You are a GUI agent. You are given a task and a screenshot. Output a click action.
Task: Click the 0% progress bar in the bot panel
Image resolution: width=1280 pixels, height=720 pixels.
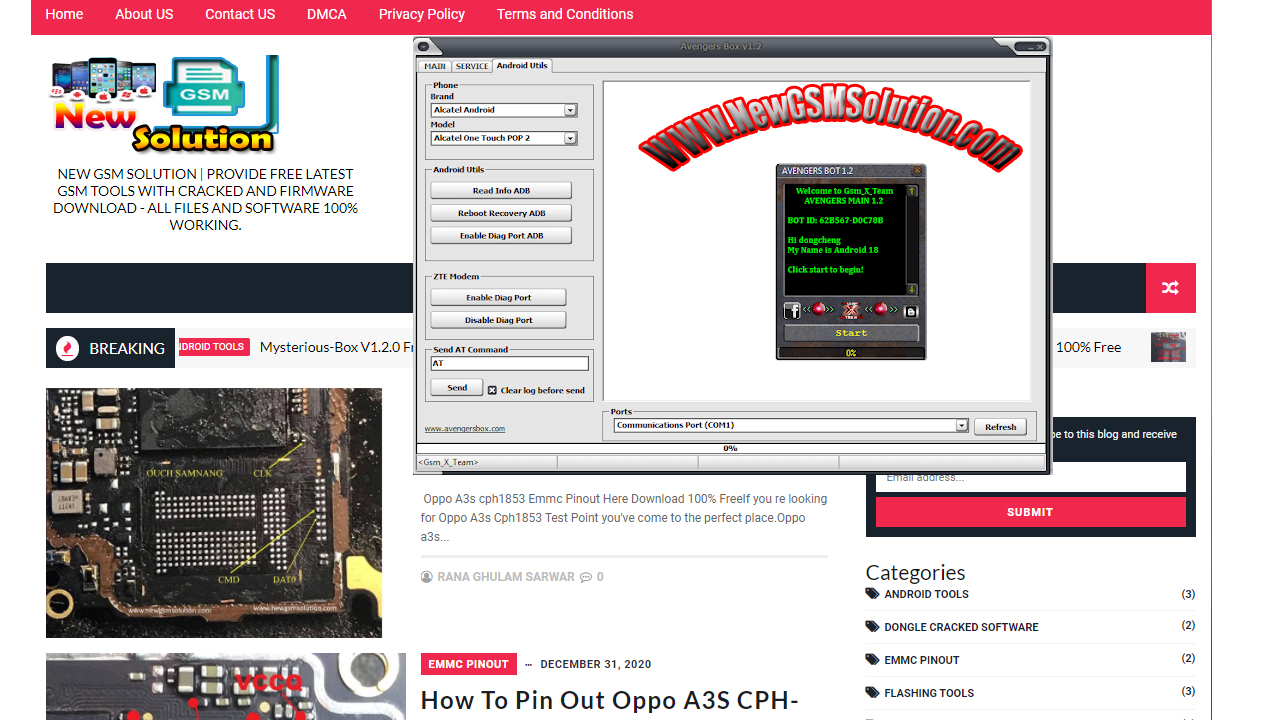pos(850,352)
